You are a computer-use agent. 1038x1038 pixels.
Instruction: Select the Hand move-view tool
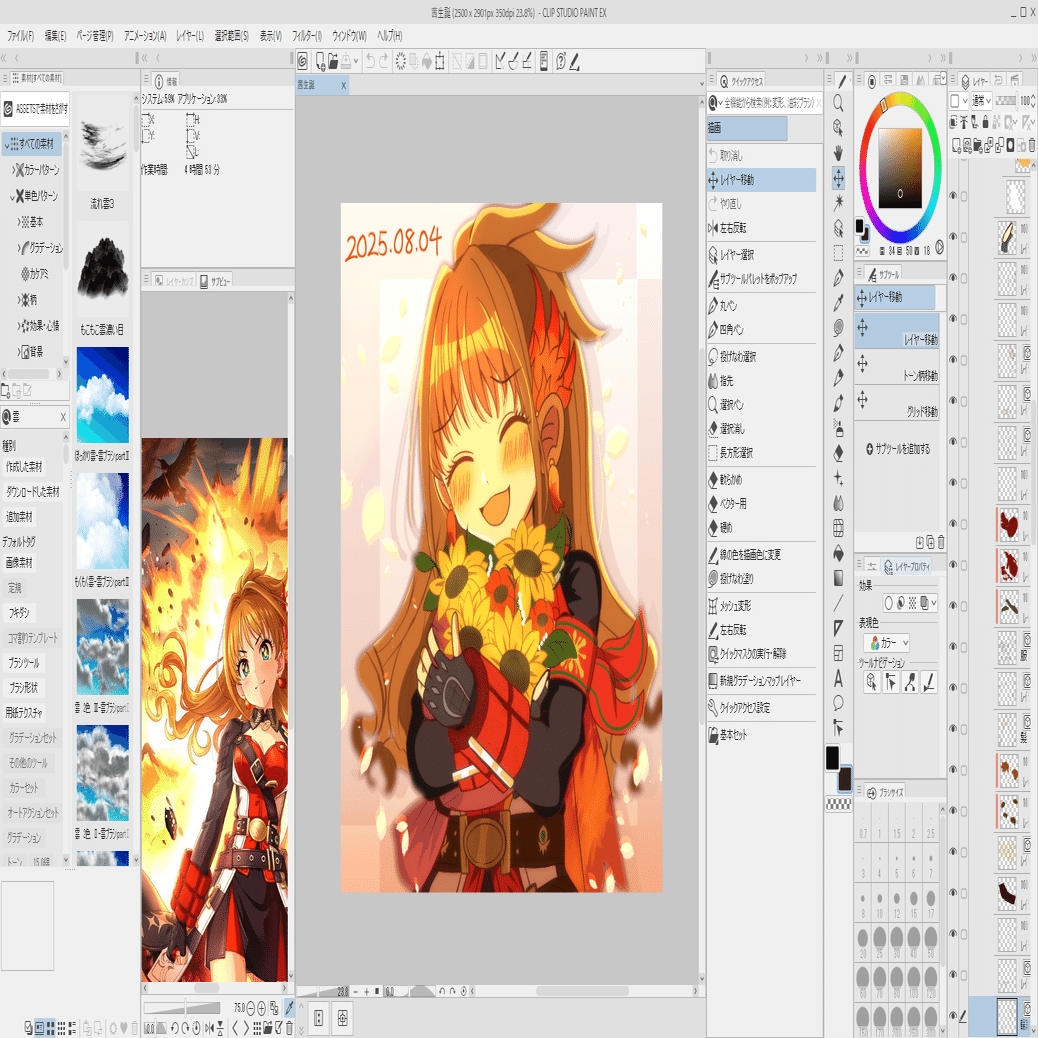(x=838, y=153)
